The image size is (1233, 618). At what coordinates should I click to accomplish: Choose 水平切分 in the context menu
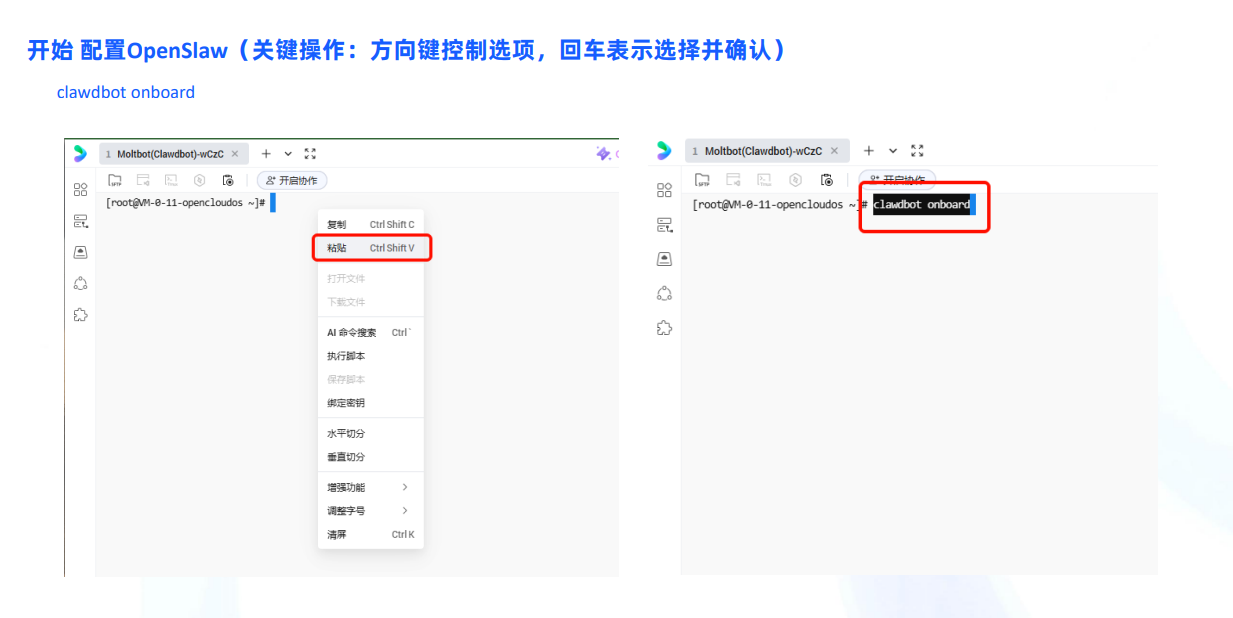[x=371, y=433]
